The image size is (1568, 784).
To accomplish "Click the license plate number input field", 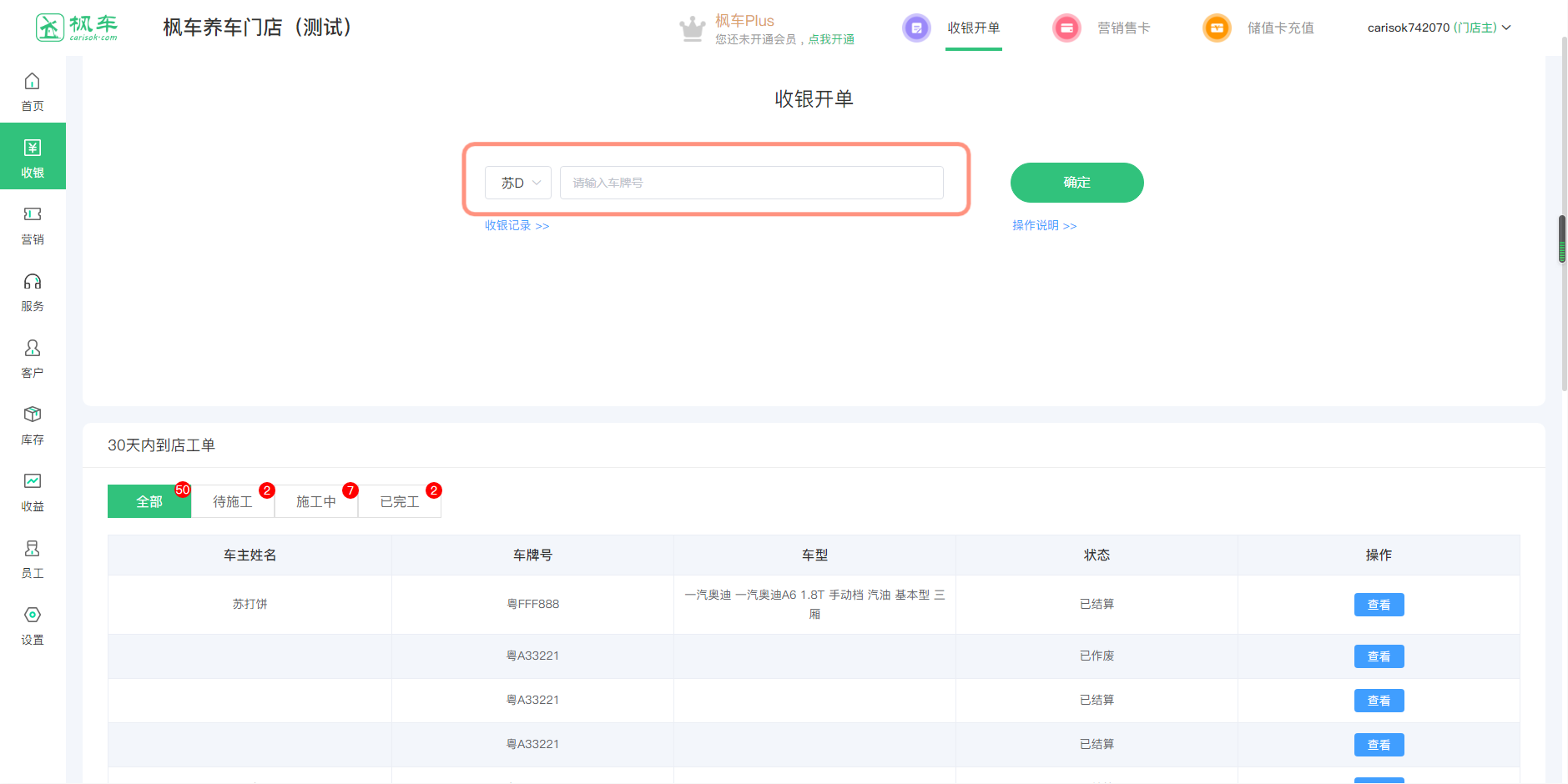I will (x=751, y=183).
